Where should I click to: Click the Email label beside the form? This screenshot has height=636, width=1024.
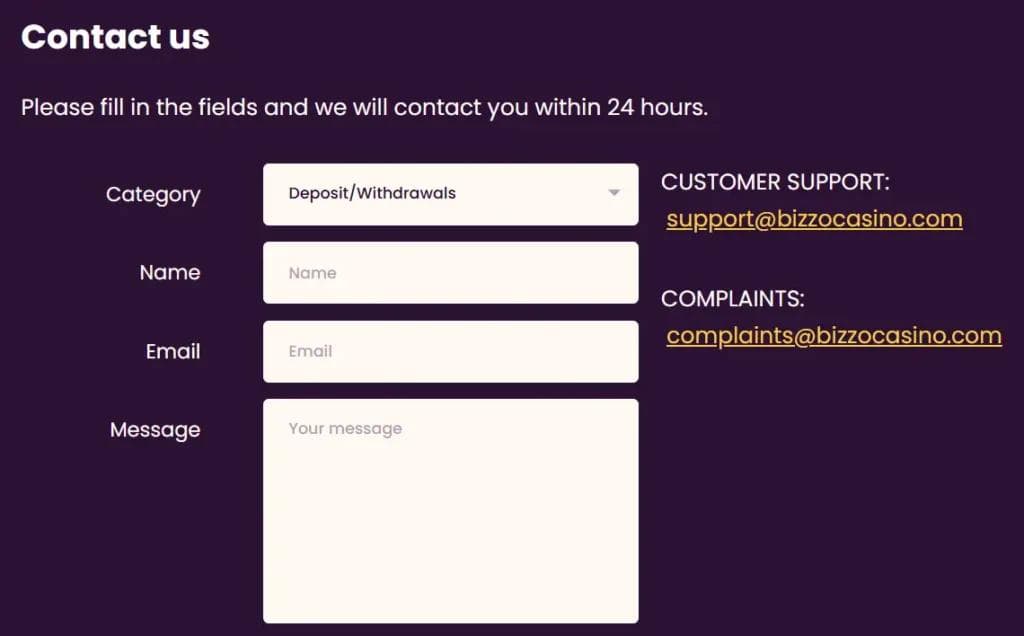click(173, 351)
